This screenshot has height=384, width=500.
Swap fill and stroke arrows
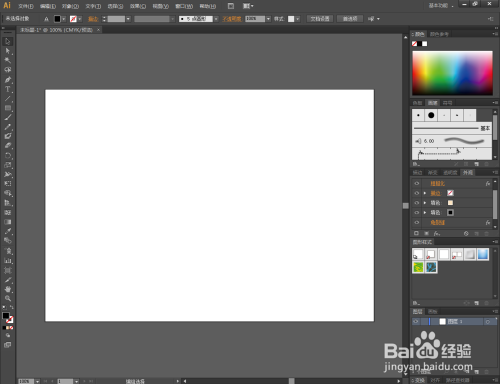[x=12, y=307]
